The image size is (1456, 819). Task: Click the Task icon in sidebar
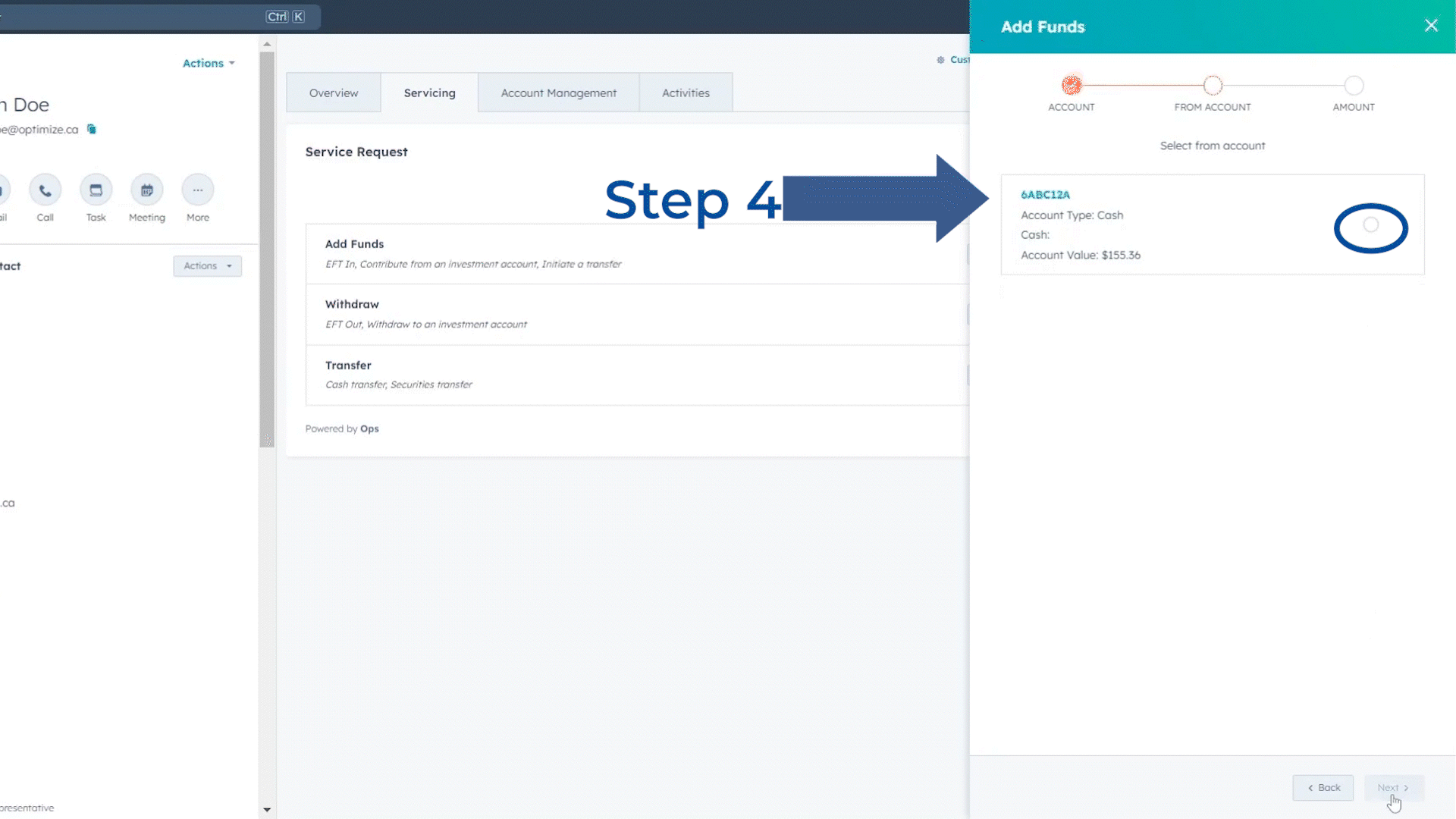[96, 189]
